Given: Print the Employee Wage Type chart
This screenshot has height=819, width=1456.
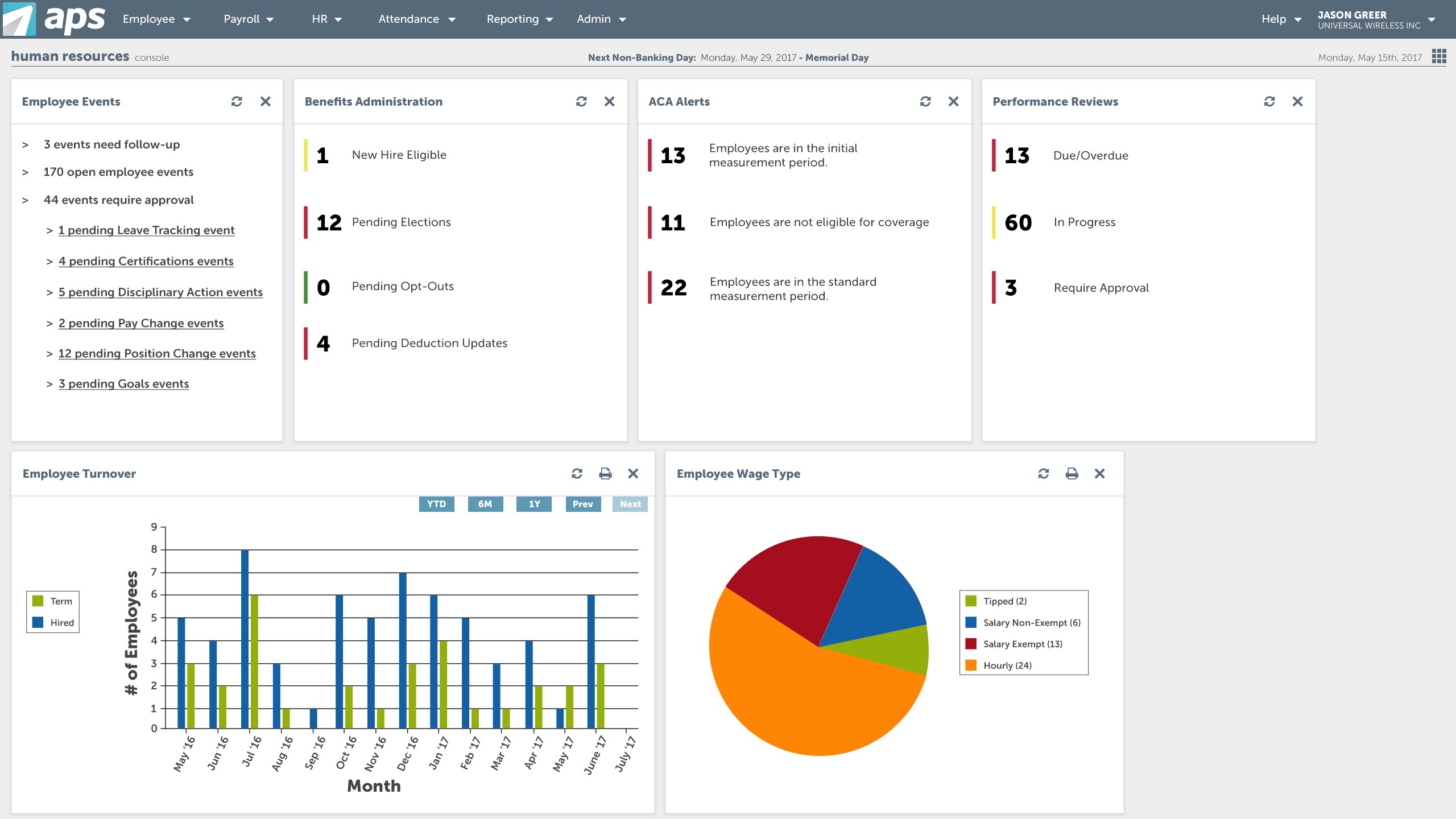Looking at the screenshot, I should point(1072,473).
